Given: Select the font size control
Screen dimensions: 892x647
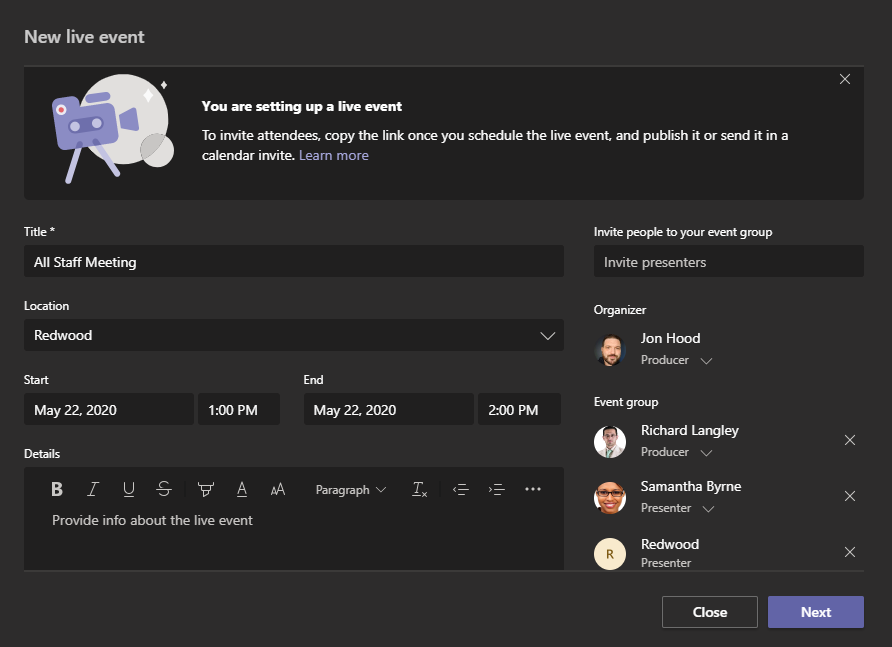Looking at the screenshot, I should tap(277, 489).
